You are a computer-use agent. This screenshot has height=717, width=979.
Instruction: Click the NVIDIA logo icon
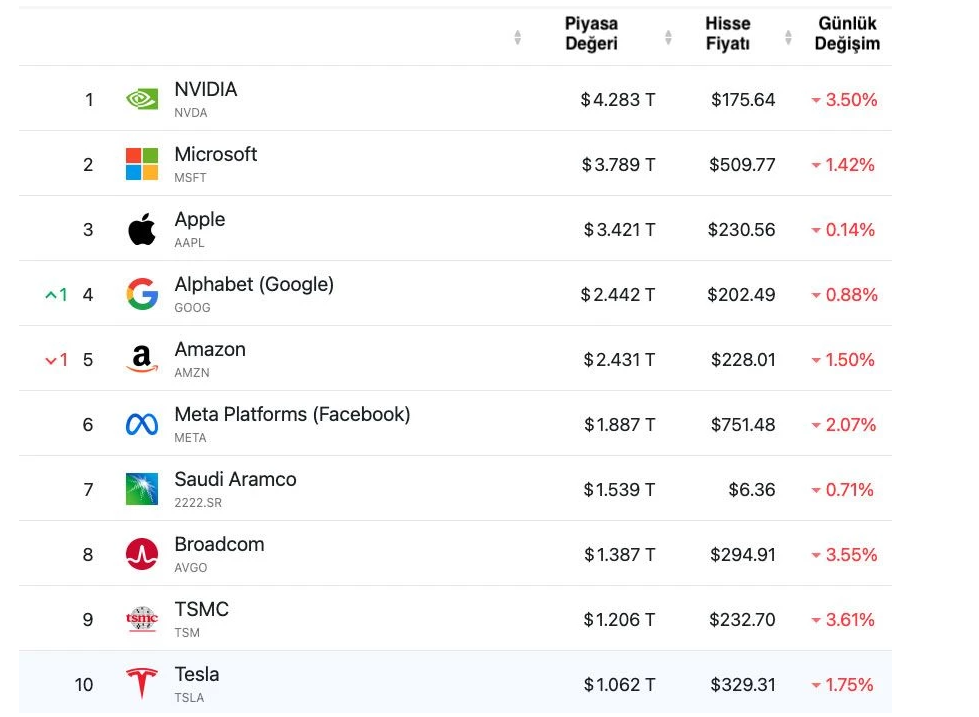point(142,99)
